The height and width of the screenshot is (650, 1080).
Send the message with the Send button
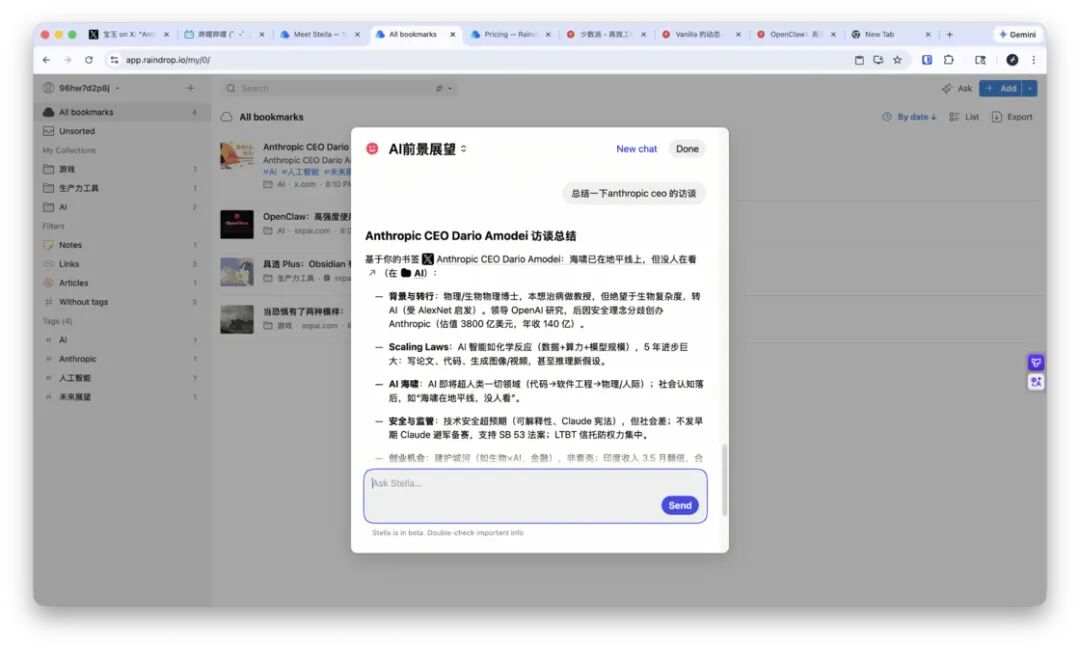click(x=680, y=505)
